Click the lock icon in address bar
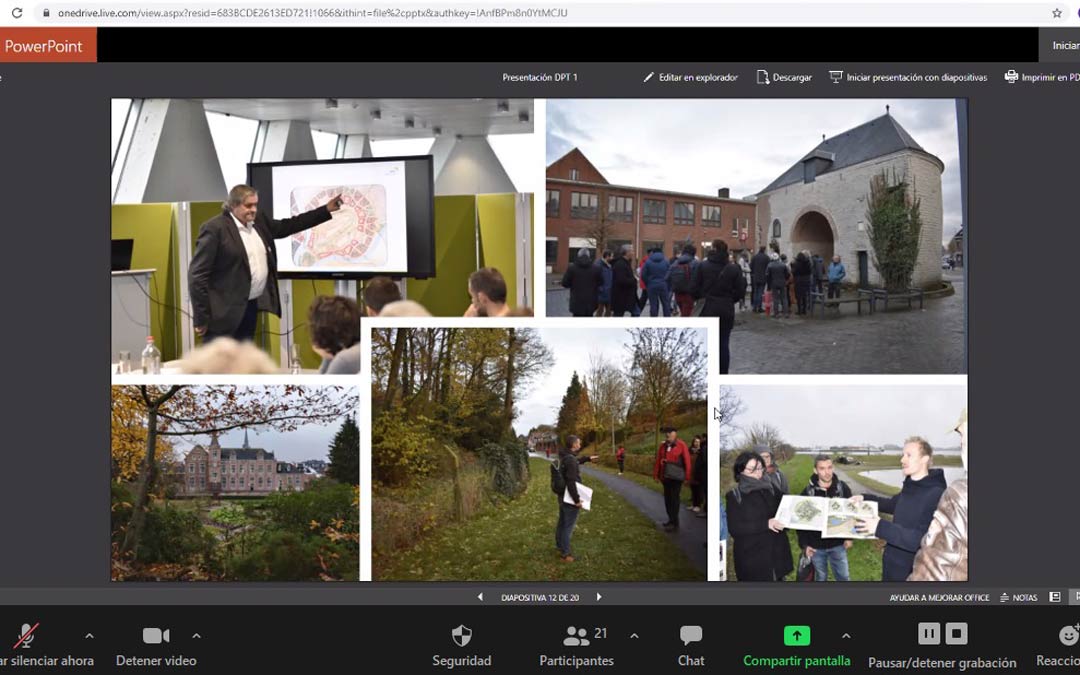This screenshot has height=675, width=1080. pos(46,12)
